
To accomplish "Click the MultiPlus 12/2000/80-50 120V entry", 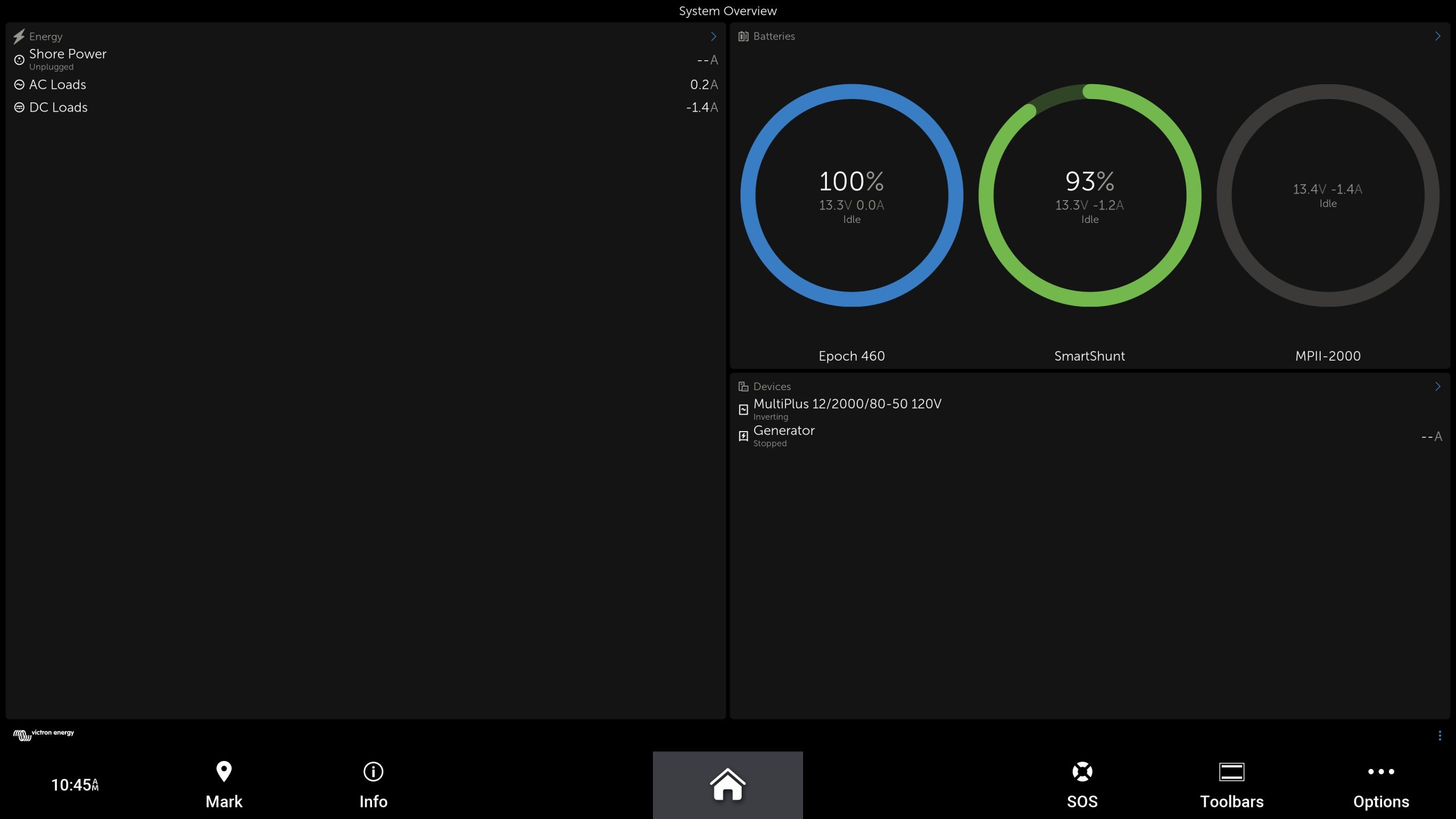I will [847, 404].
